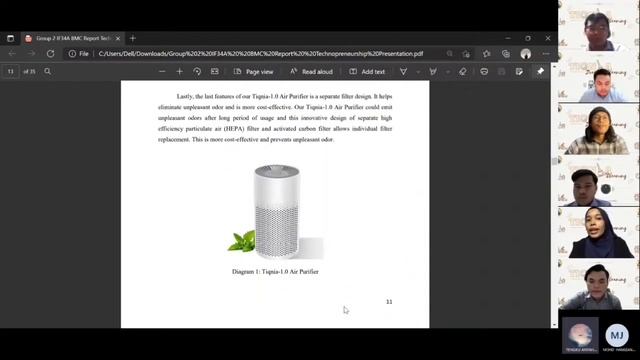640x360 pixels.
Task: Expand the Highlight color dropdown
Action: point(448,72)
